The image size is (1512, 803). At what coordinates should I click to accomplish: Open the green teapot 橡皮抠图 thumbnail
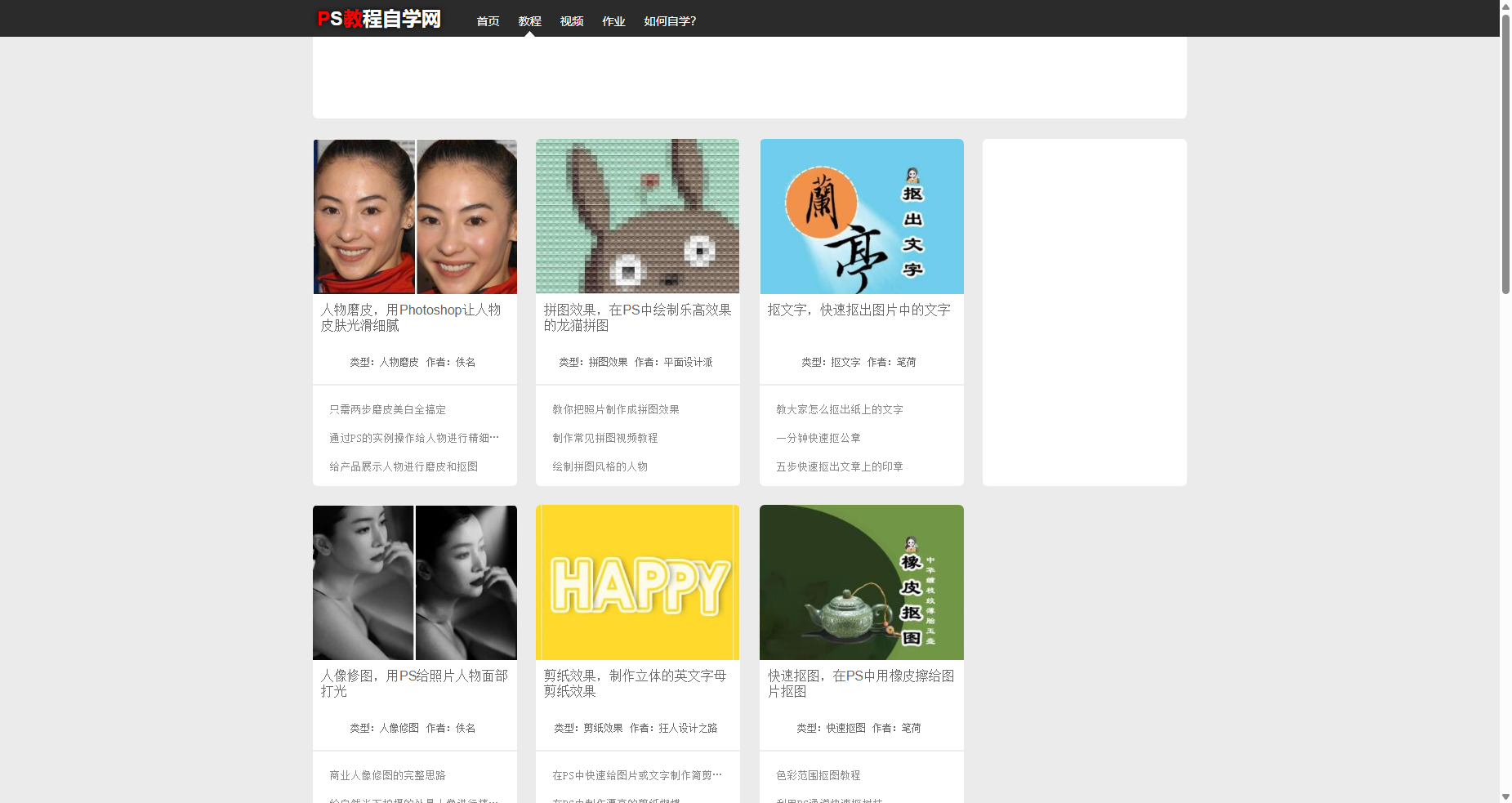pyautogui.click(x=862, y=582)
